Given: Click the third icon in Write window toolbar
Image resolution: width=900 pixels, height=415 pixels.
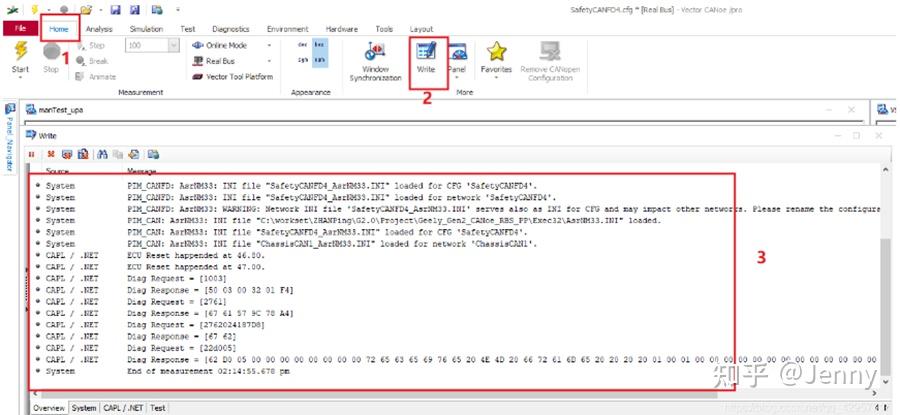Looking at the screenshot, I should pos(67,154).
